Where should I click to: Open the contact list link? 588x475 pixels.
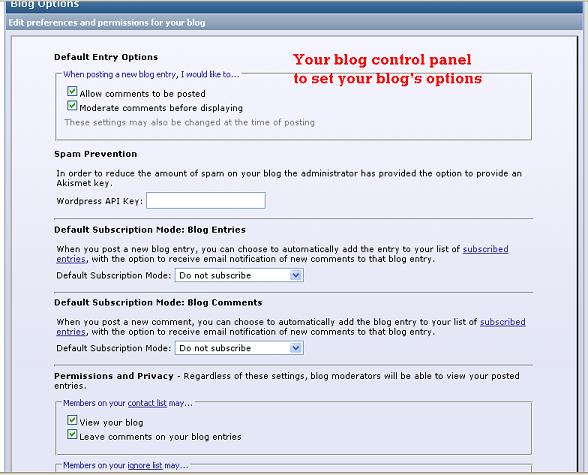147,403
